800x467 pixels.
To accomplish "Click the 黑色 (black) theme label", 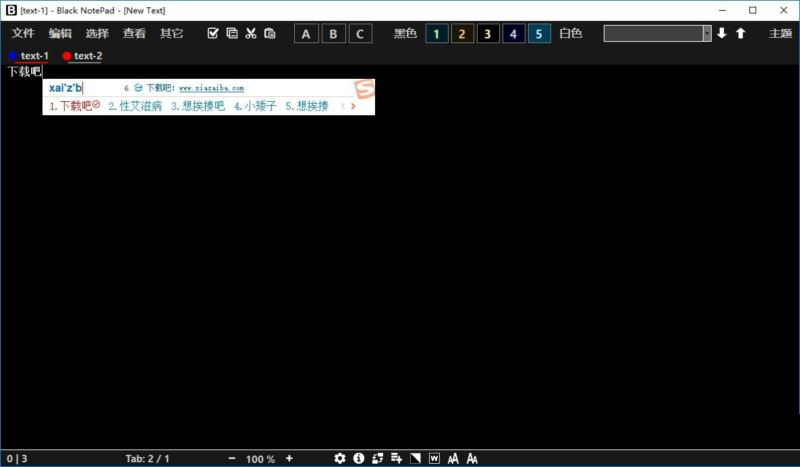I will 405,34.
